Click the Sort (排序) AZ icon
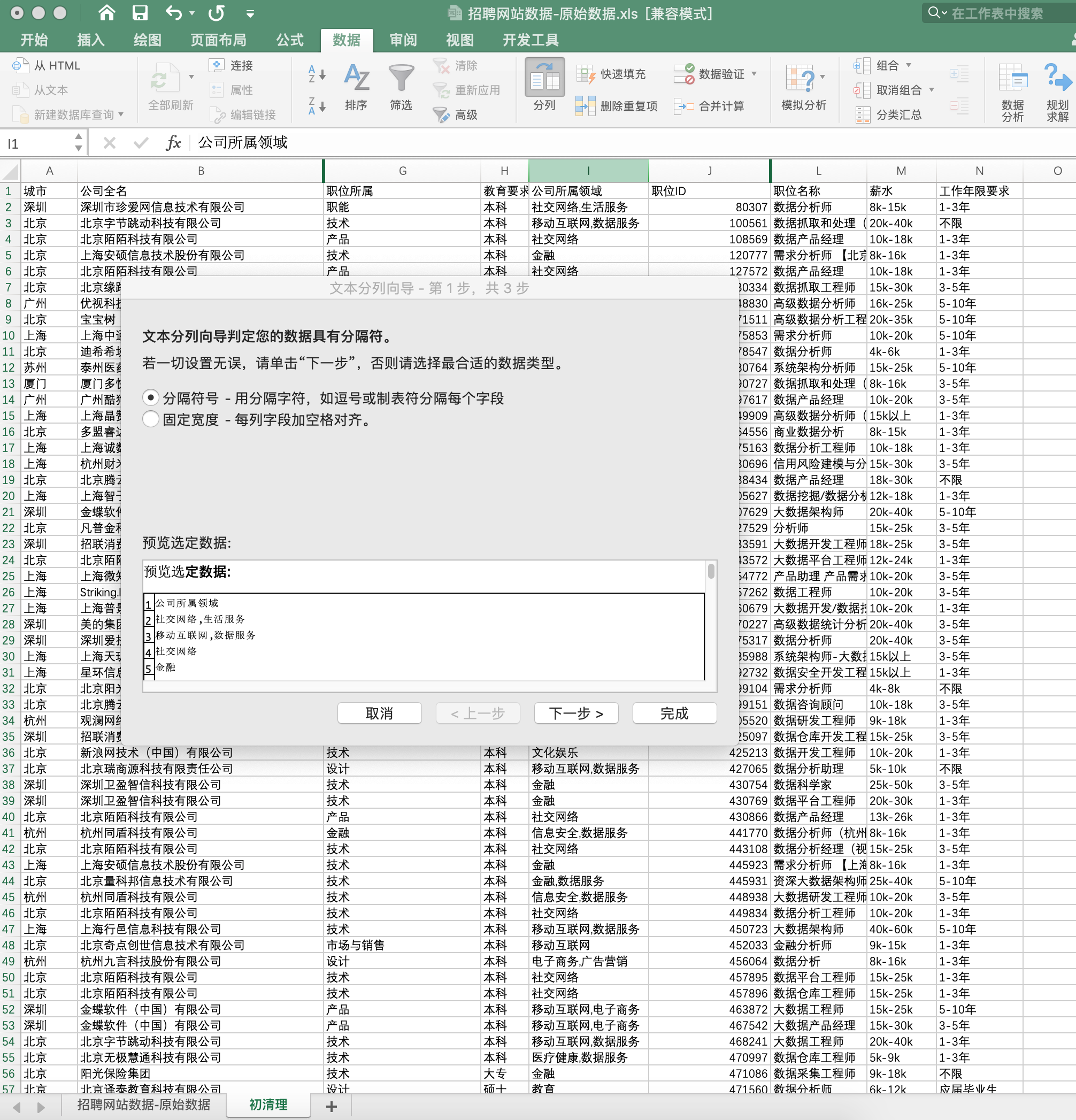The width and height of the screenshot is (1076, 1120). [x=356, y=78]
